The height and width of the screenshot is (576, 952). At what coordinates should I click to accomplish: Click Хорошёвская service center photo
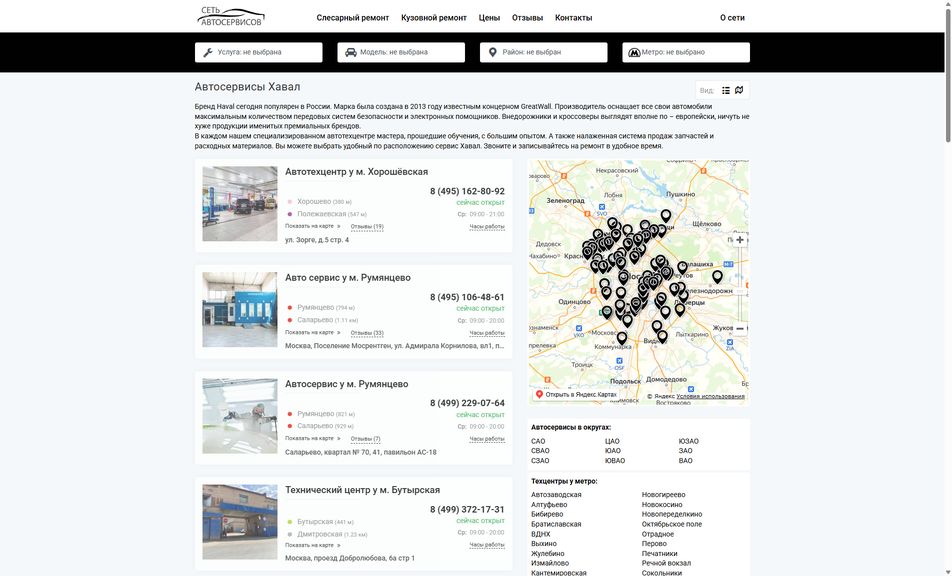pyautogui.click(x=240, y=204)
